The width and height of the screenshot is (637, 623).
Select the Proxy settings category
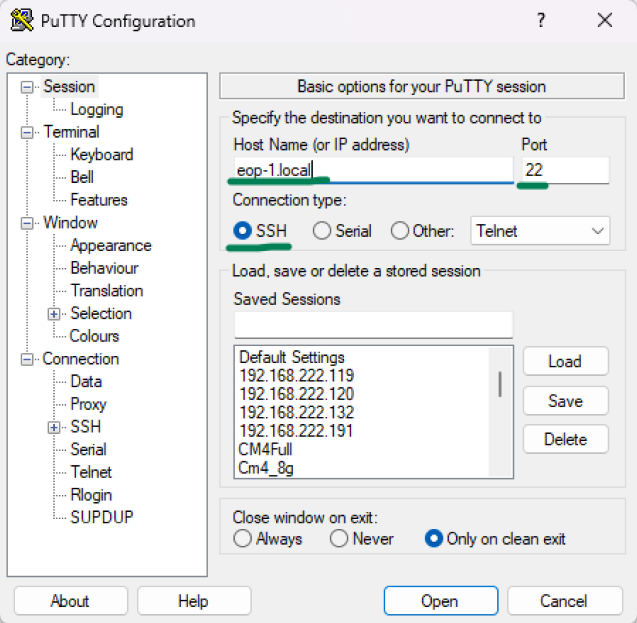[88, 404]
